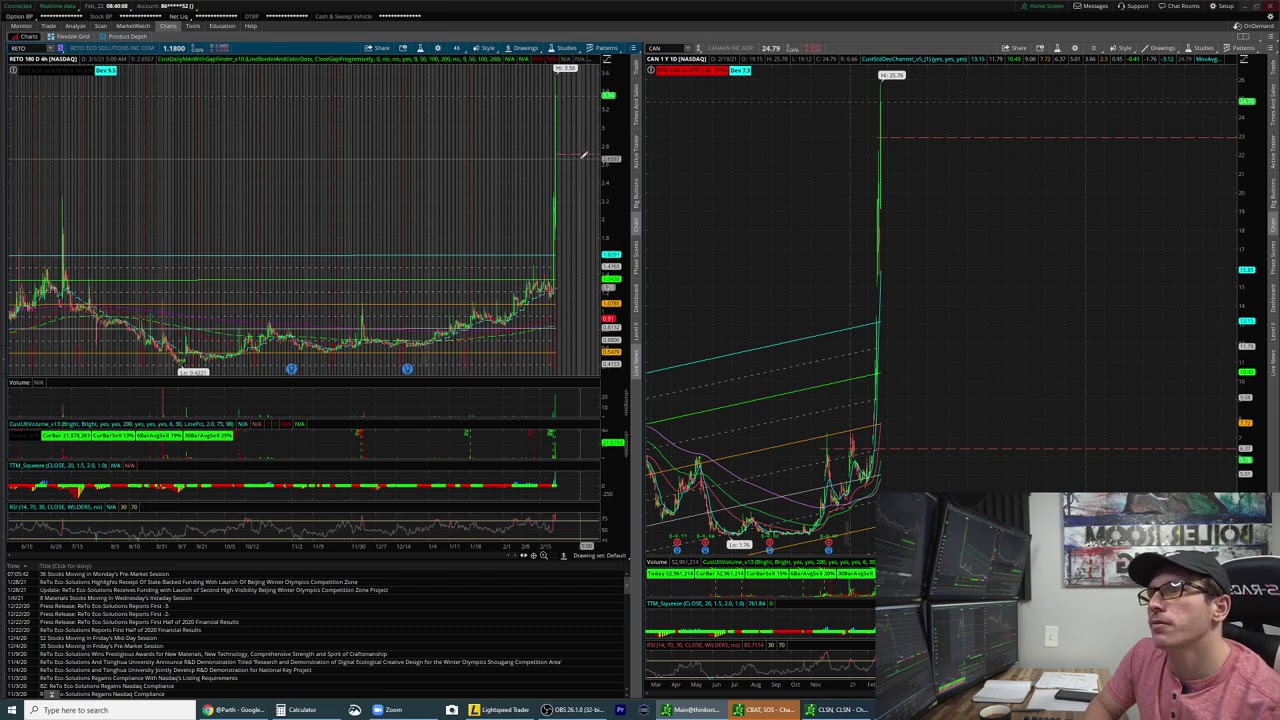1280x720 pixels.
Task: Click the camera icon beside CAN Share button
Action: click(1040, 48)
